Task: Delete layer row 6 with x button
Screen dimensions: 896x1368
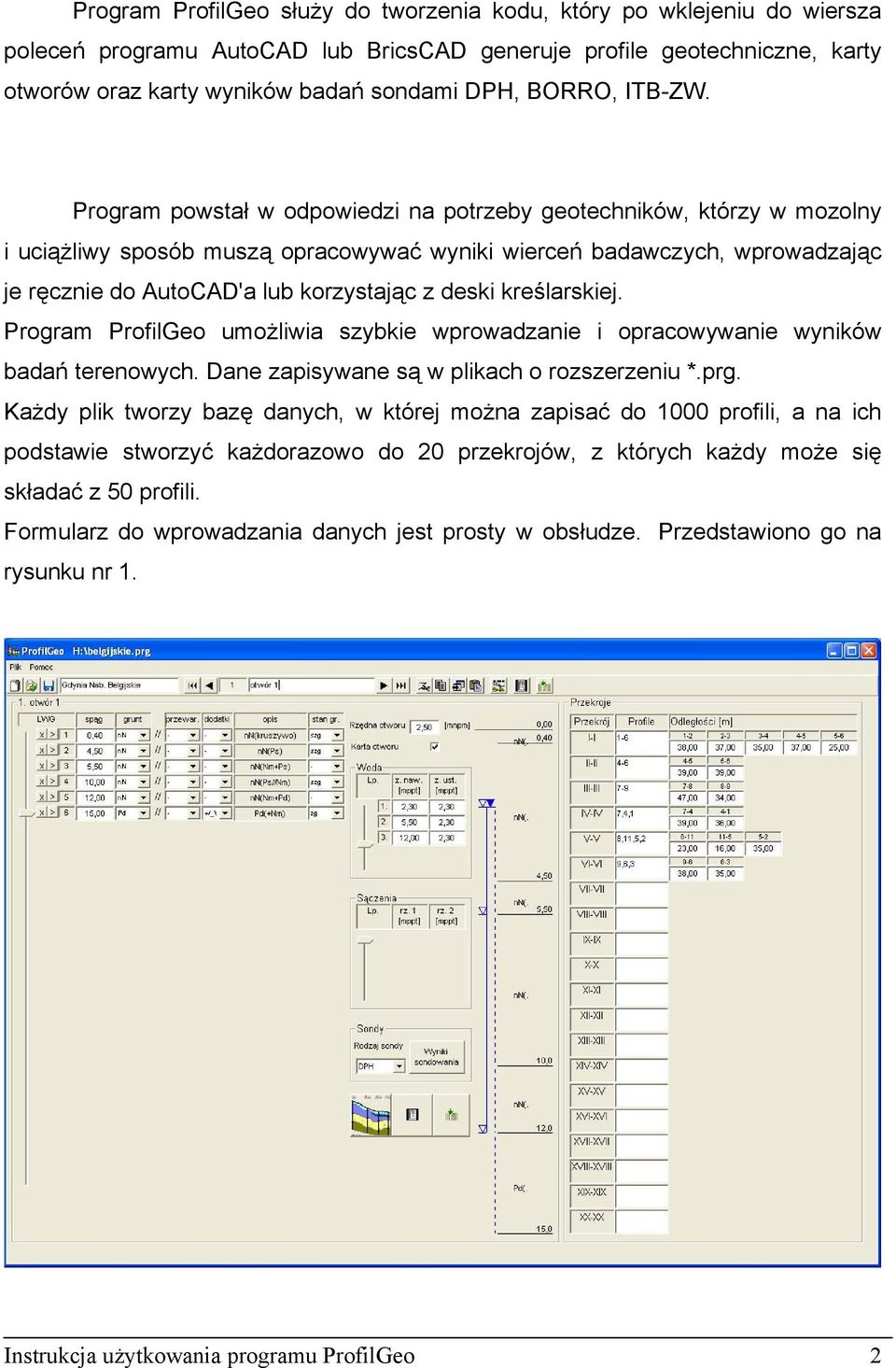Action: [41, 812]
